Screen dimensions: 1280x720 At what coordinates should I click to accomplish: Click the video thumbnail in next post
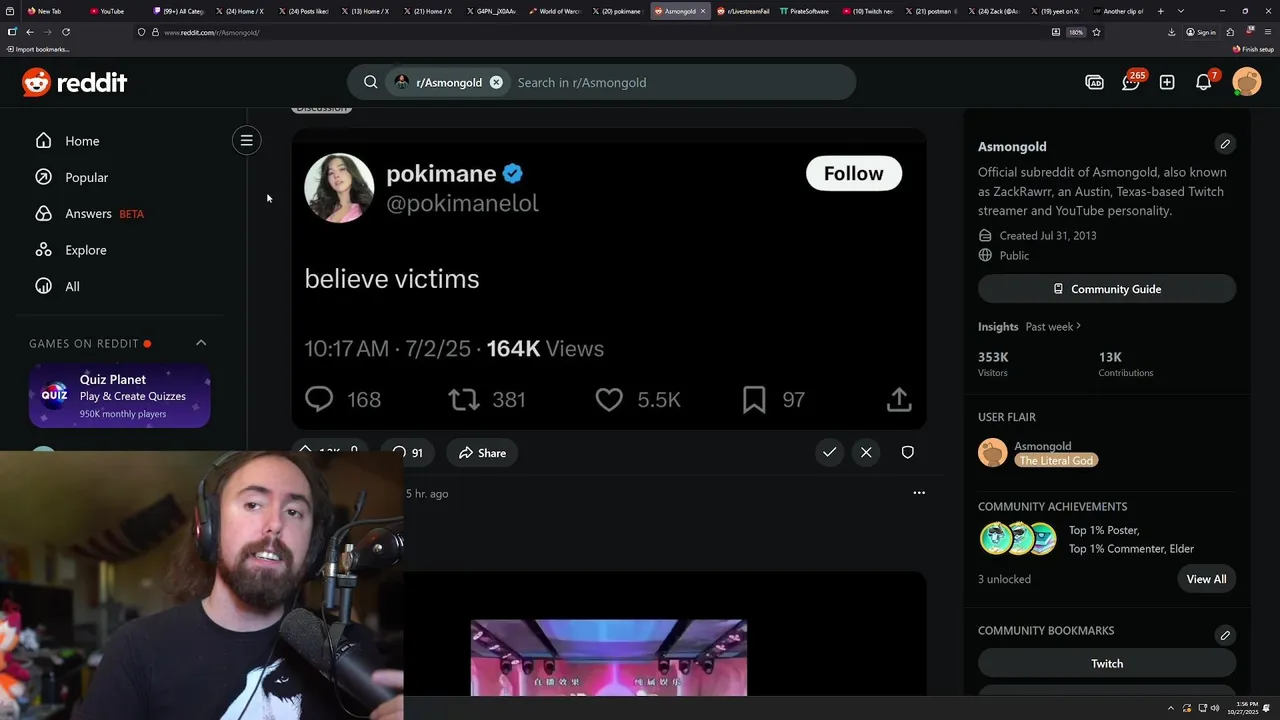pyautogui.click(x=609, y=658)
